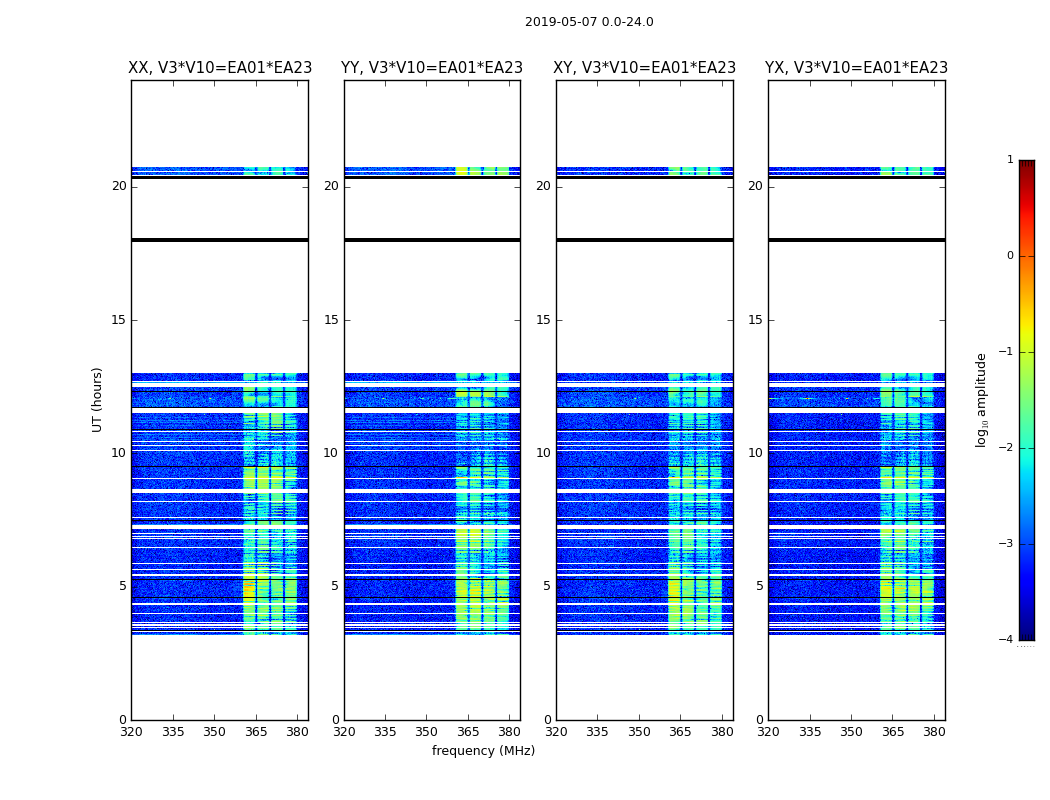This screenshot has width=1050, height=800.
Task: Click the 10 hour tick on YY panel
Action: 331,453
